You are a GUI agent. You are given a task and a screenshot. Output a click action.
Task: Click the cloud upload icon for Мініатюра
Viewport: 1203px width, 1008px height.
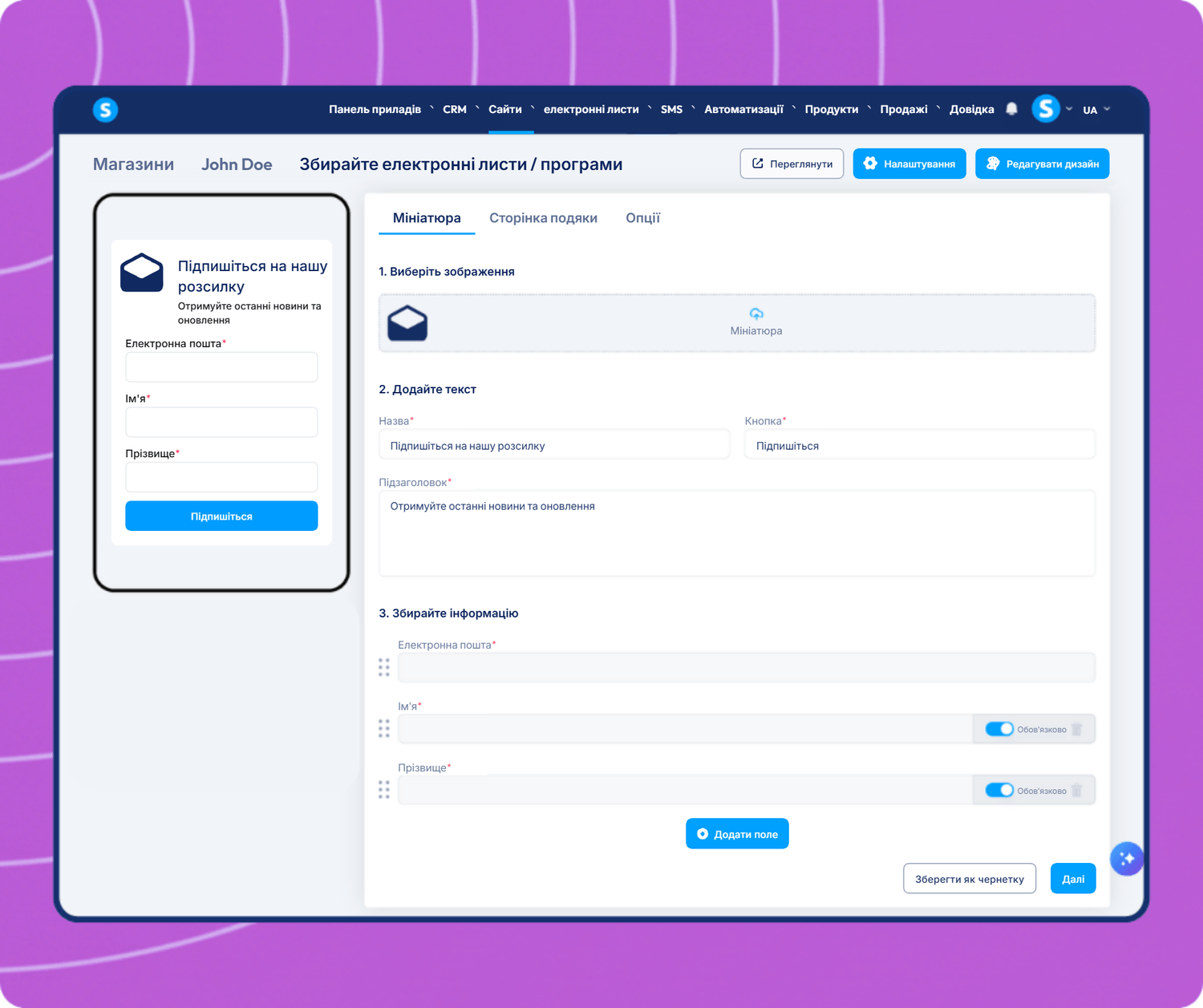point(756,314)
